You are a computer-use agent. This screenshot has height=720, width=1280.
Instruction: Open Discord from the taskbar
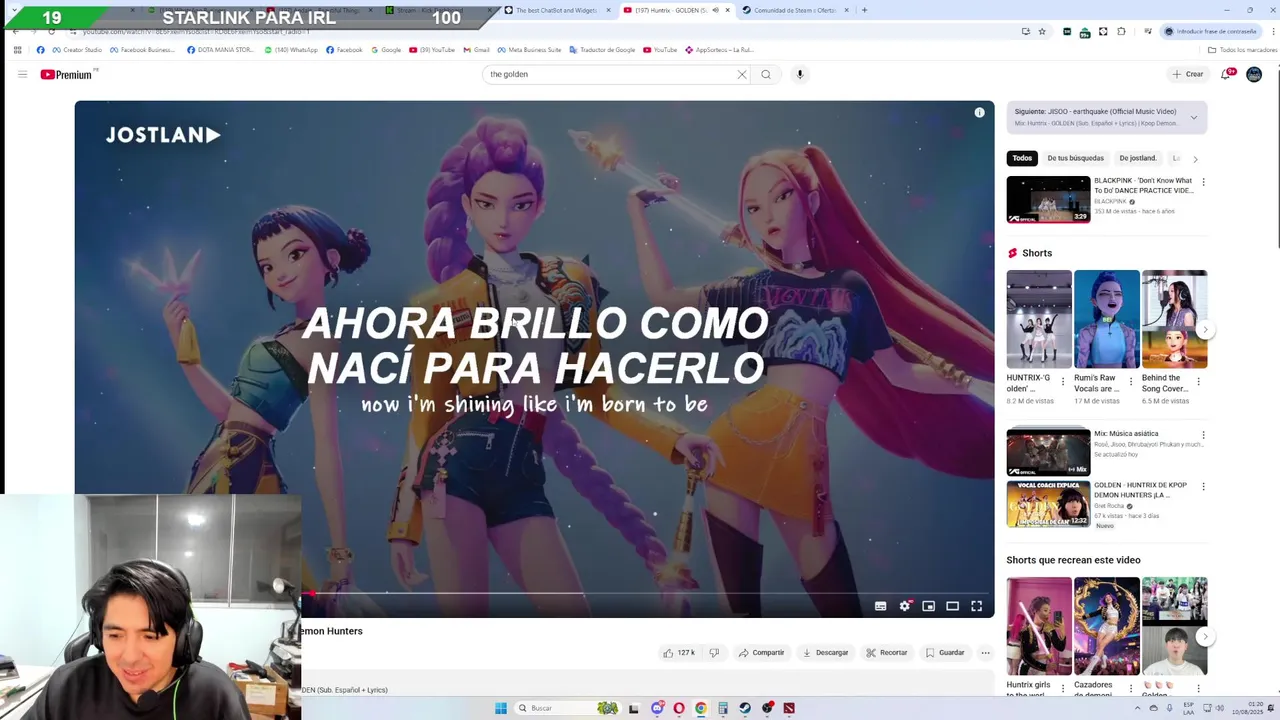pos(657,708)
